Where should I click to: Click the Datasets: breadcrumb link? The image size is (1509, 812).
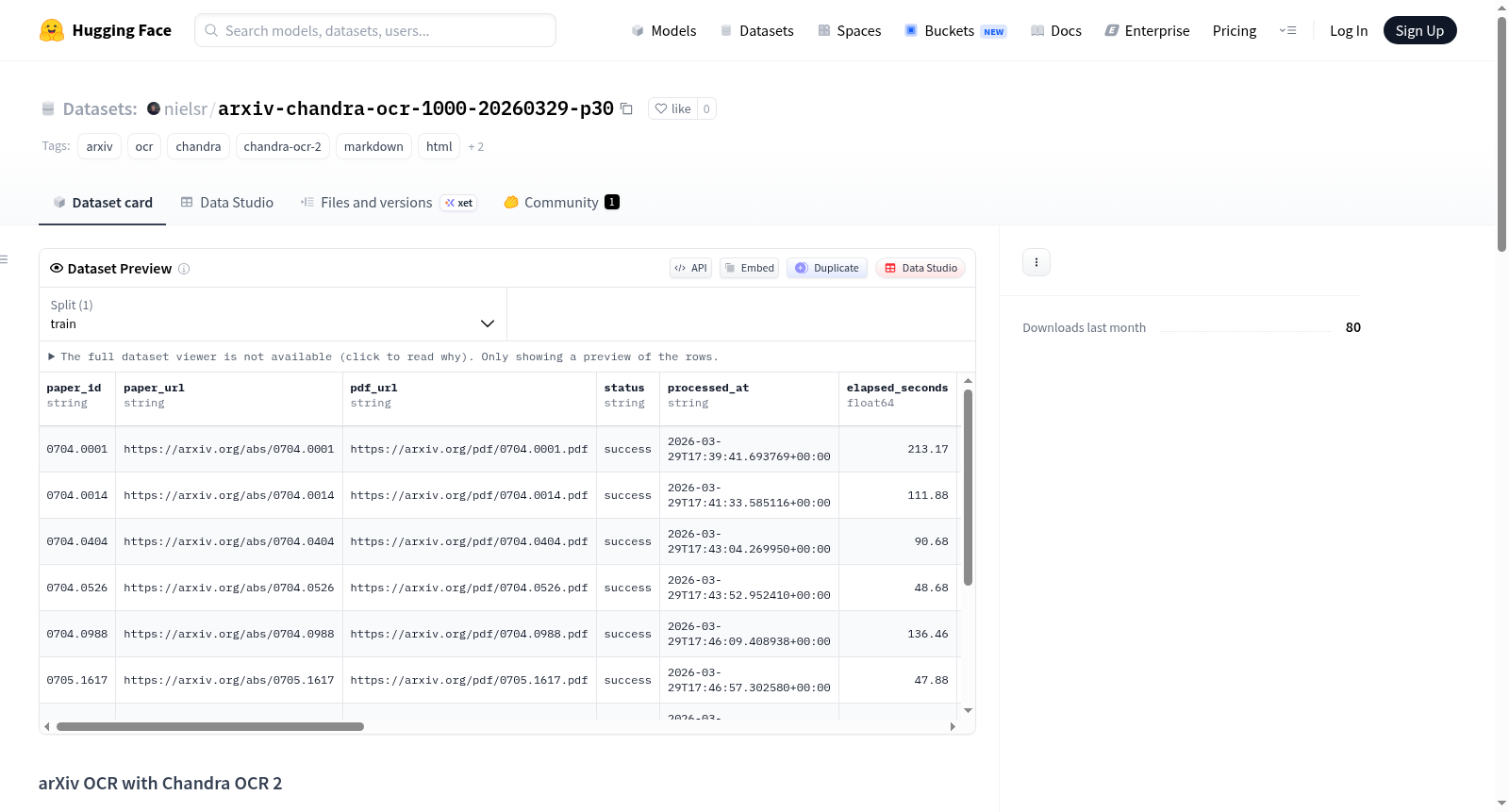(100, 108)
